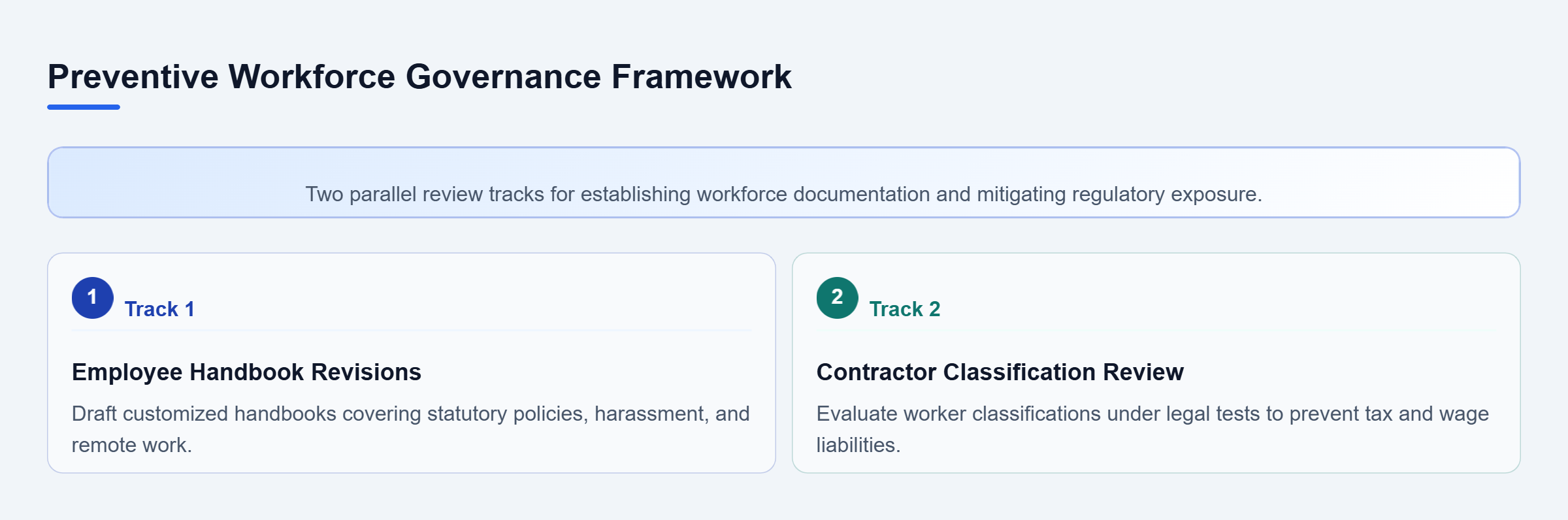Select the Track 1 label
This screenshot has width=1568, height=520.
(x=159, y=309)
